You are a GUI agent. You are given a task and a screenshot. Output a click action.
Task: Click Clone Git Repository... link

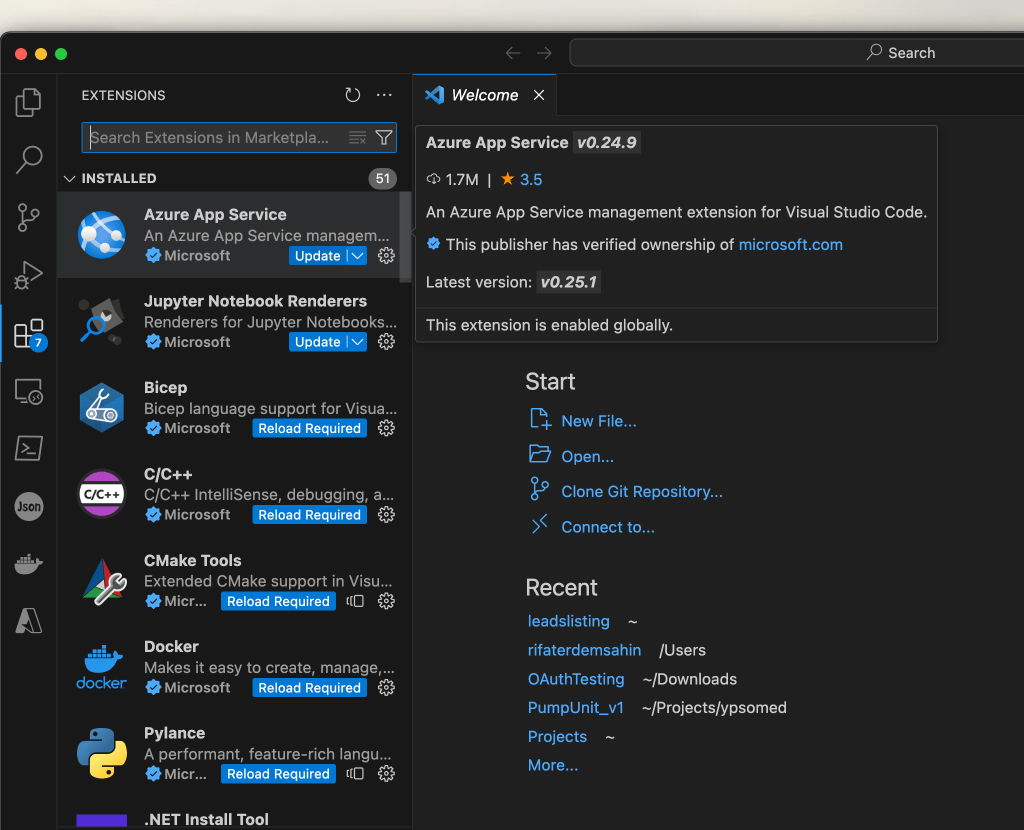point(642,492)
